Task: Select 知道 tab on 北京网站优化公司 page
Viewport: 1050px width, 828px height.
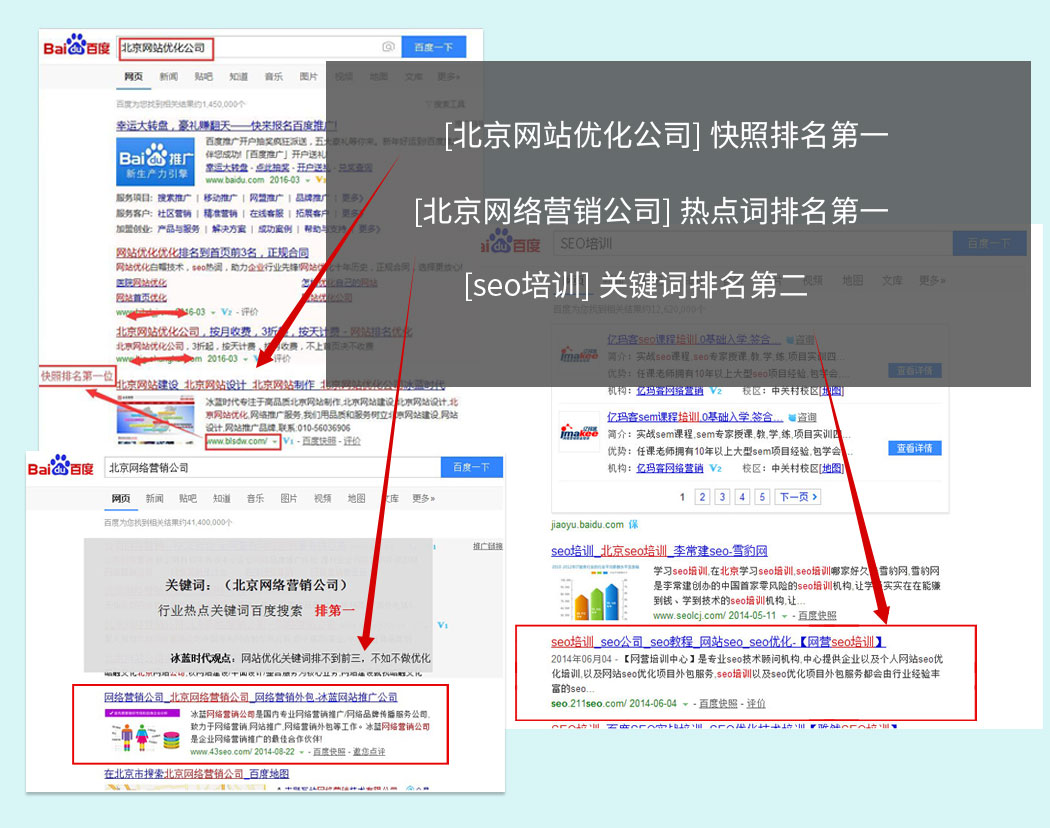Action: tap(238, 77)
